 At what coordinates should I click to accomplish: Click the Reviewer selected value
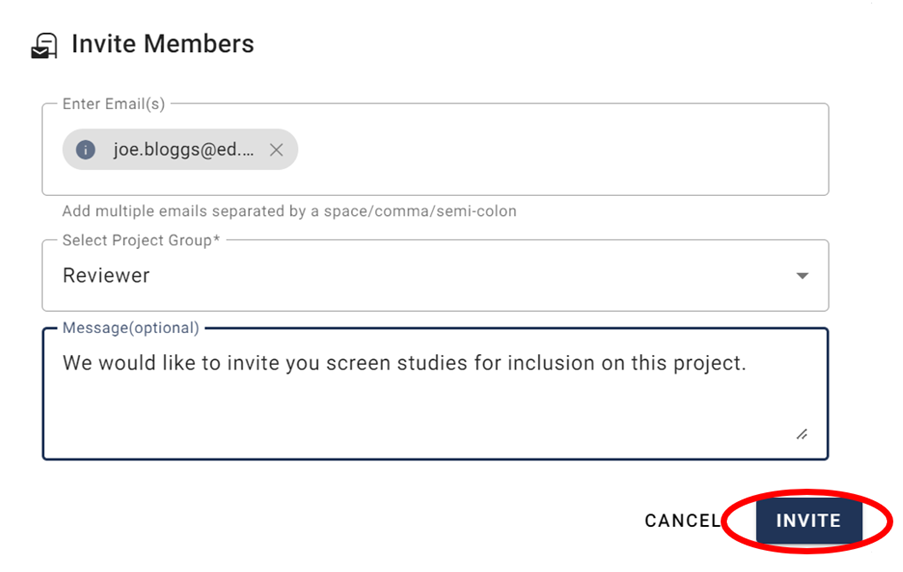pyautogui.click(x=106, y=276)
